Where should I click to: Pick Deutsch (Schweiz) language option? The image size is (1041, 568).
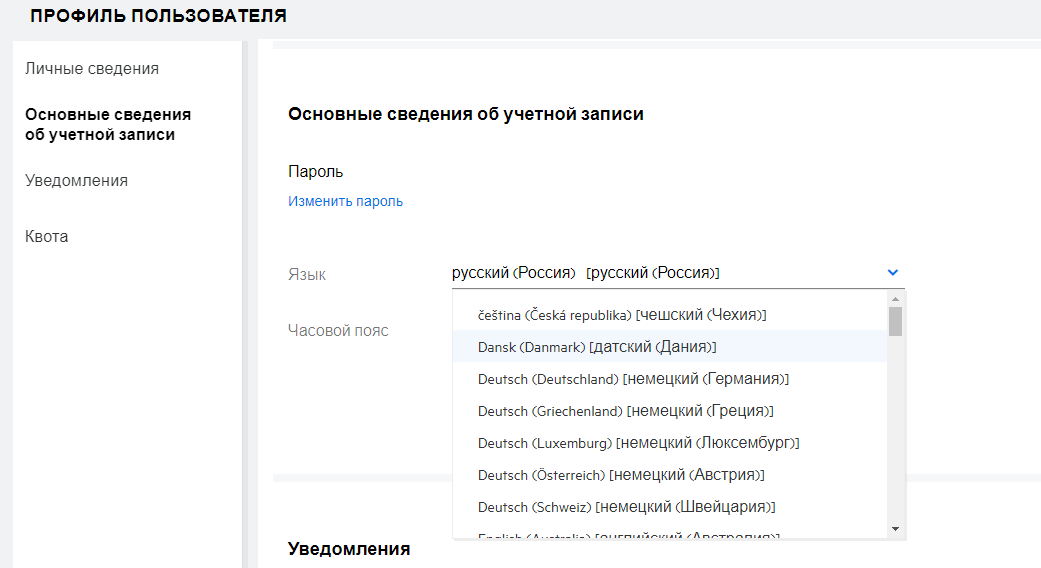point(627,507)
